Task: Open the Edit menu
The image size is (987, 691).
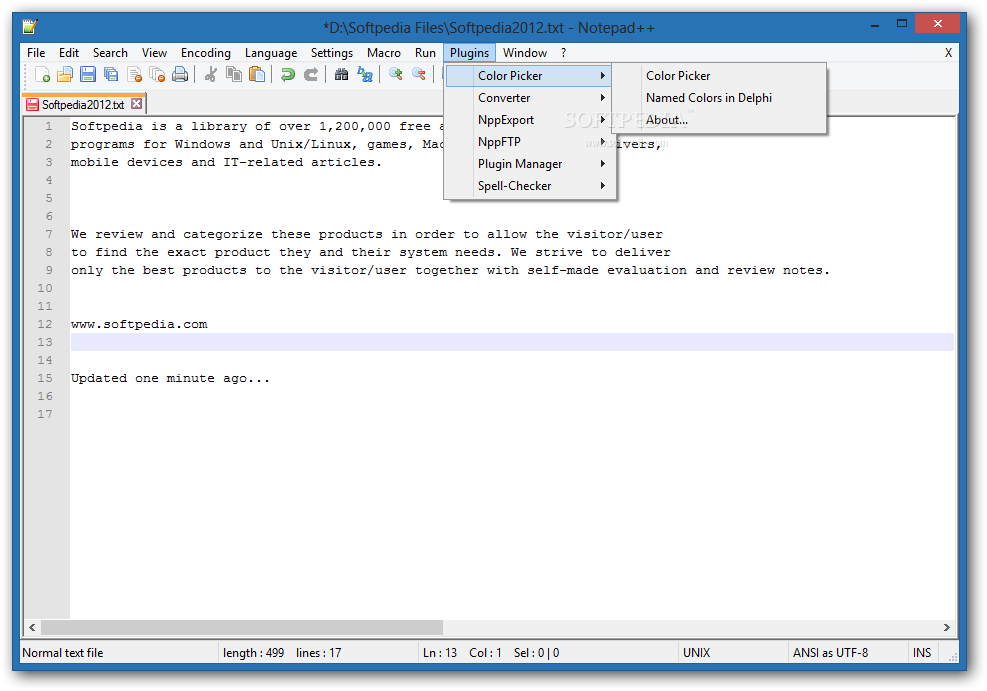Action: pyautogui.click(x=69, y=53)
